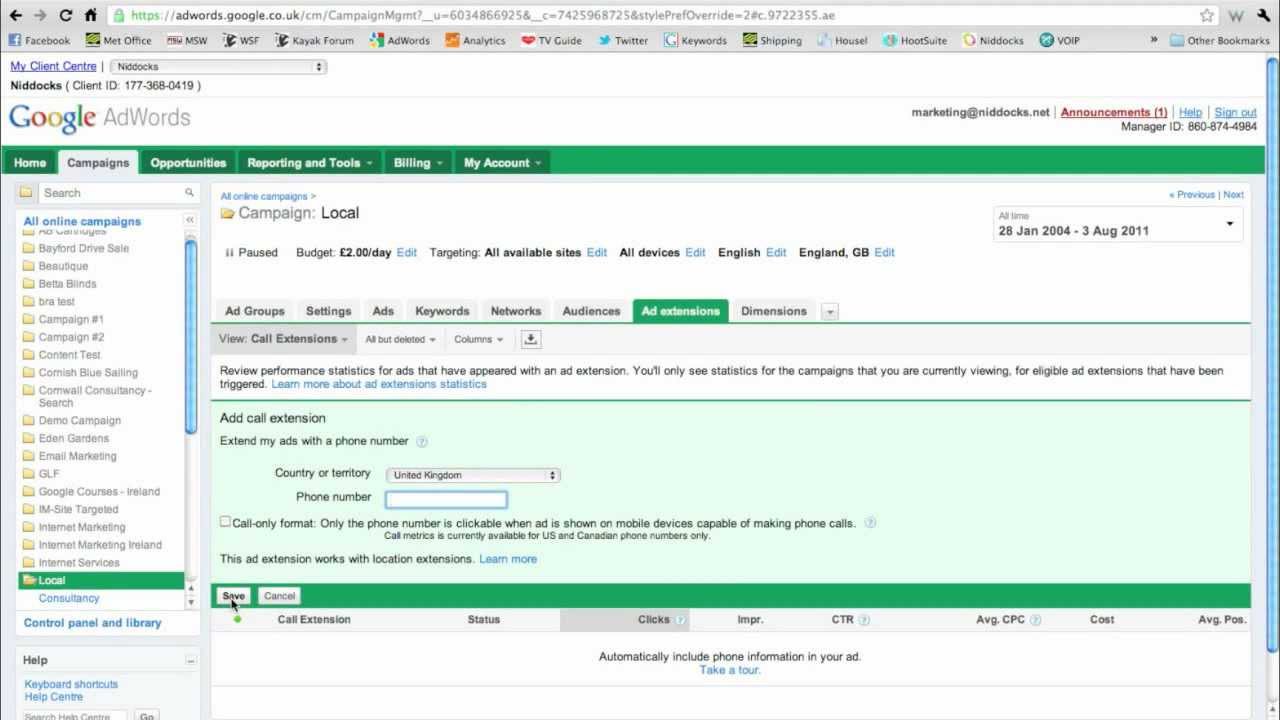1280x720 pixels.
Task: Click the download statistics icon
Action: tap(531, 339)
